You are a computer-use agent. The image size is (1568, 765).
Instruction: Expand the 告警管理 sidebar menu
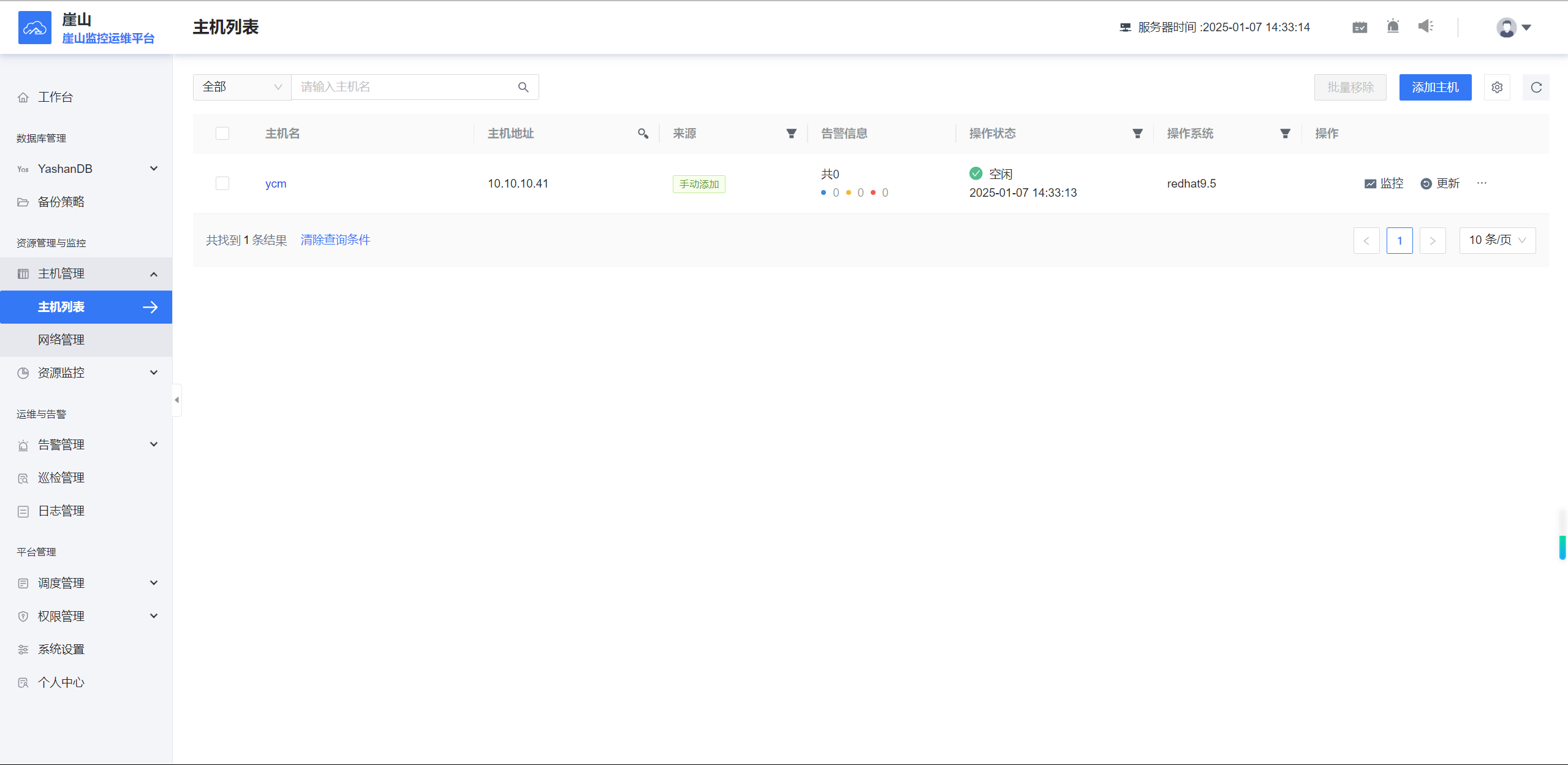tap(86, 444)
